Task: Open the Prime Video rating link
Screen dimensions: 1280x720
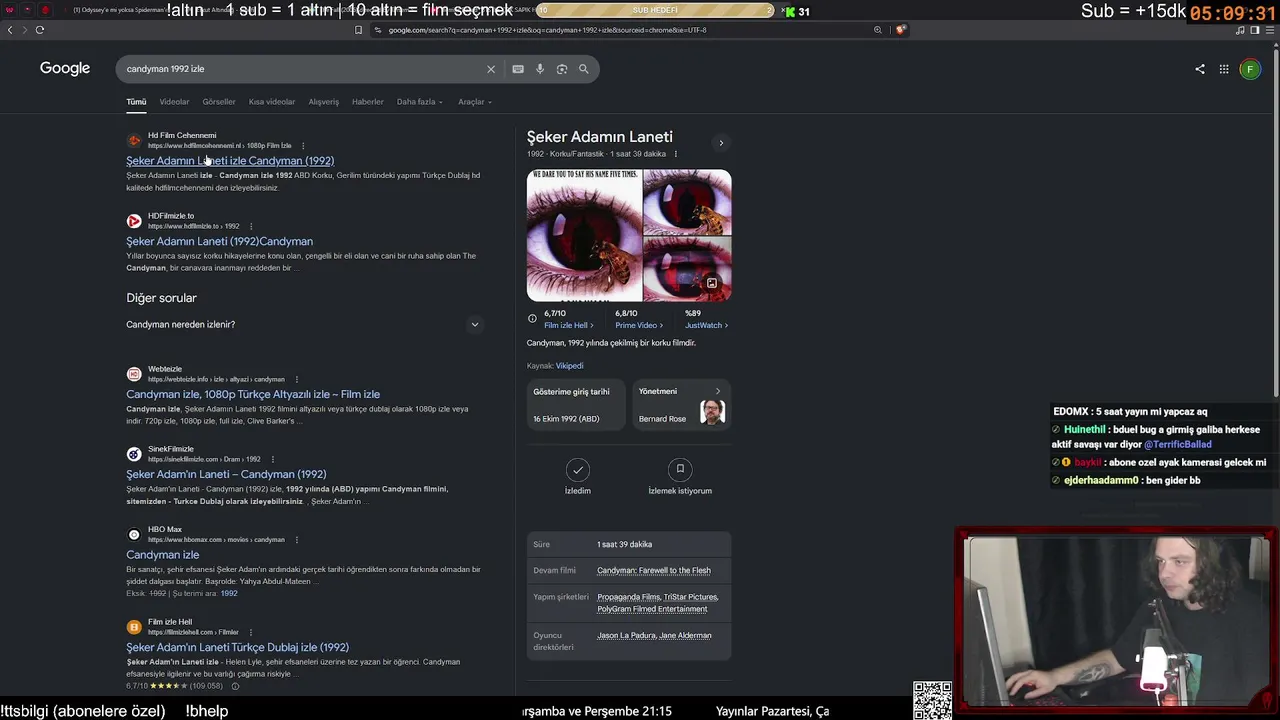Action: tap(639, 325)
